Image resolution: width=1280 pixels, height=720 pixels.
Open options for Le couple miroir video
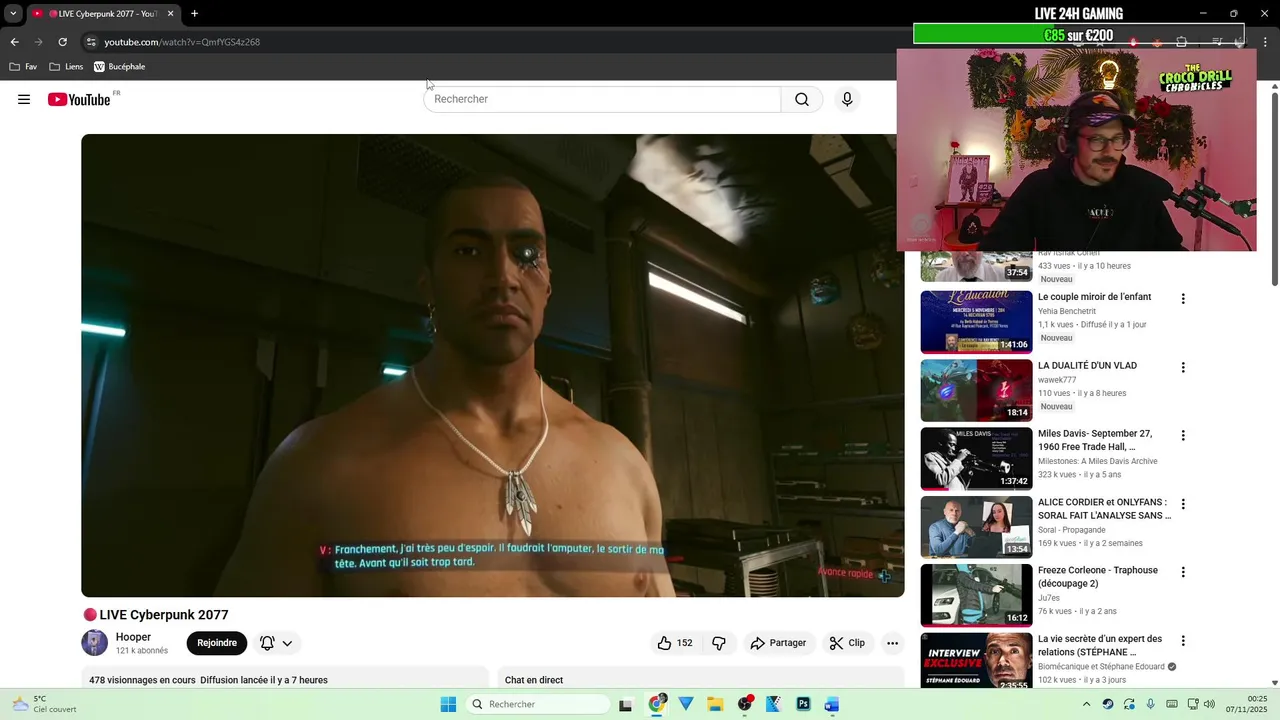pyautogui.click(x=1183, y=299)
